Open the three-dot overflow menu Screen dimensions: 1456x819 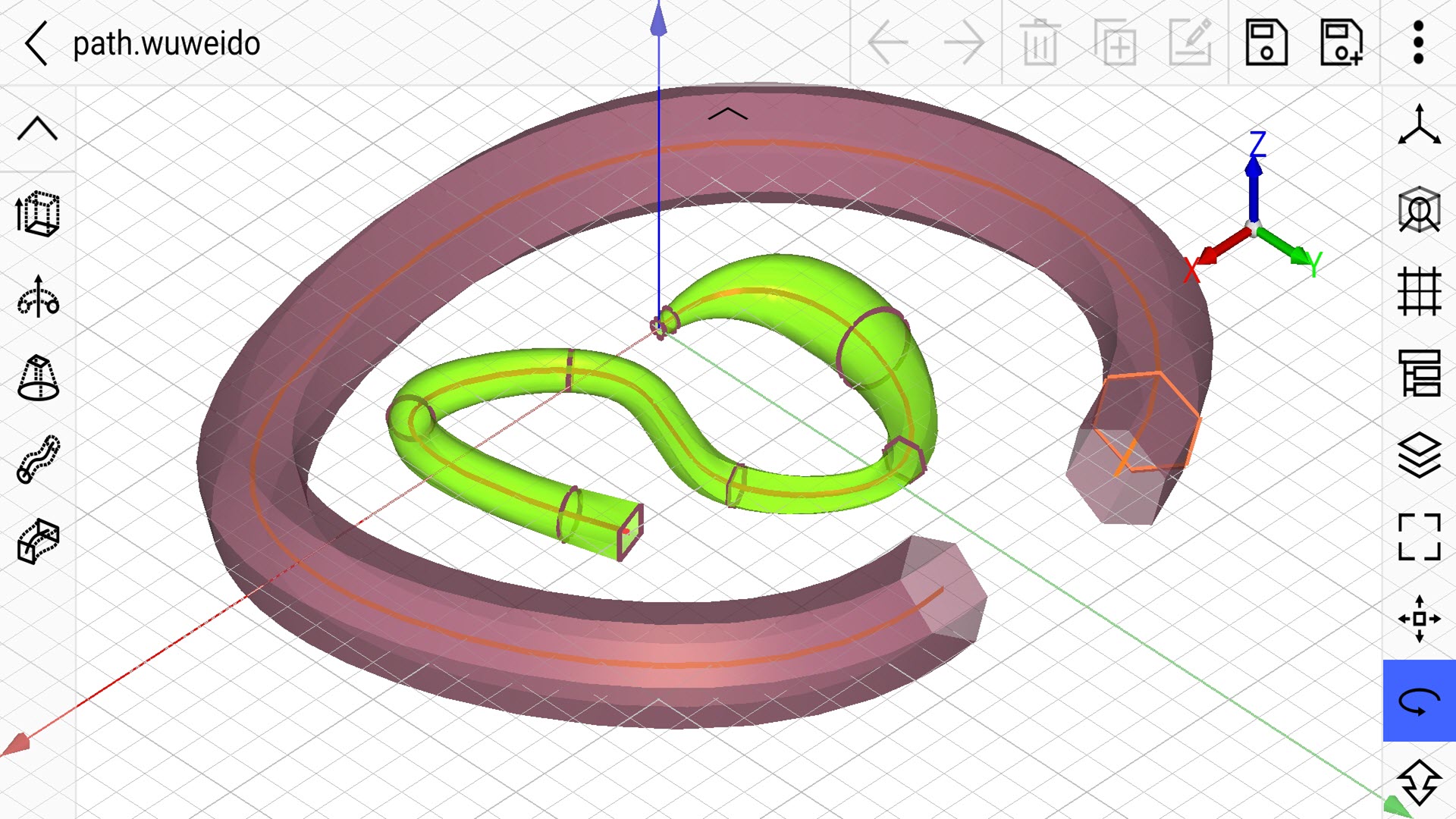[1419, 42]
